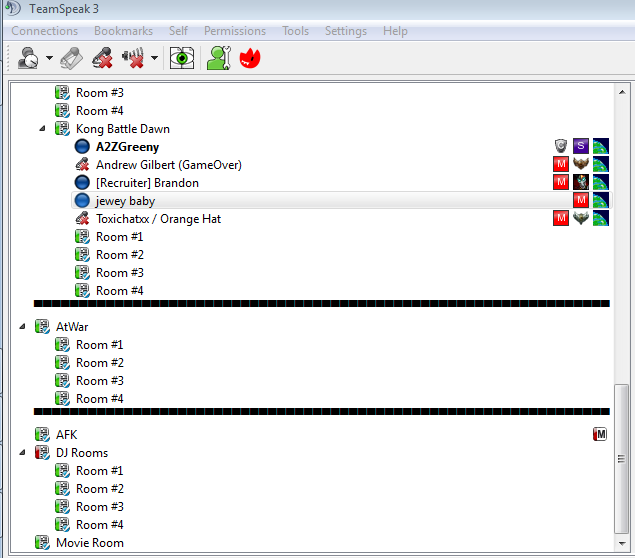Select the DJ Rooms channel
Screen dimensions: 635x558
(x=82, y=452)
